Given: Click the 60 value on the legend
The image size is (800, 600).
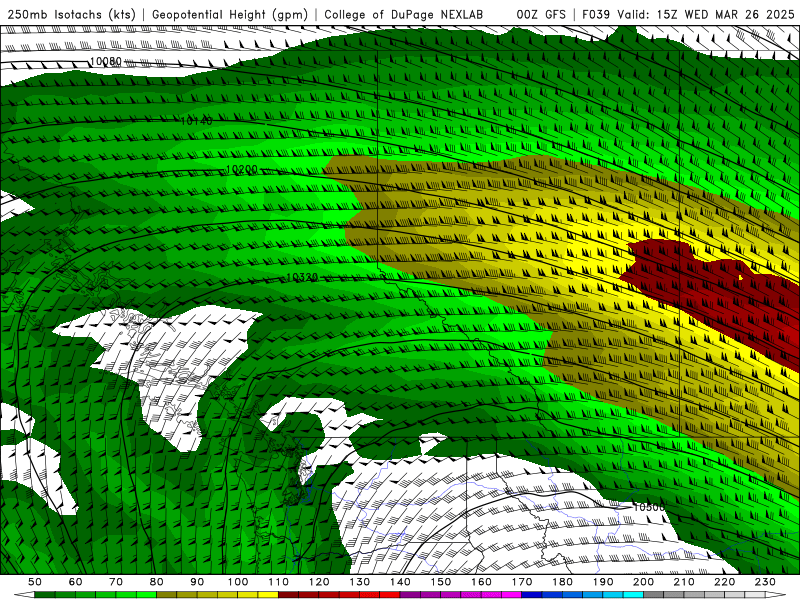Looking at the screenshot, I should click(x=75, y=582).
